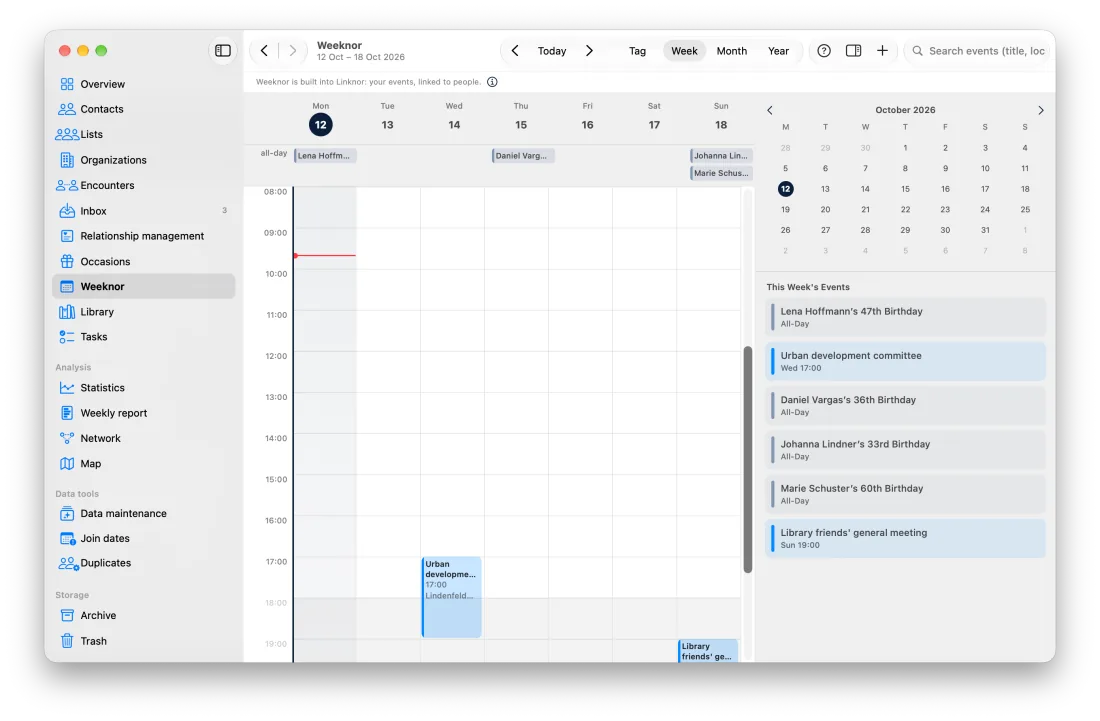This screenshot has height=721, width=1100.
Task: Open Relationship management in the sidebar
Action: [x=143, y=236]
